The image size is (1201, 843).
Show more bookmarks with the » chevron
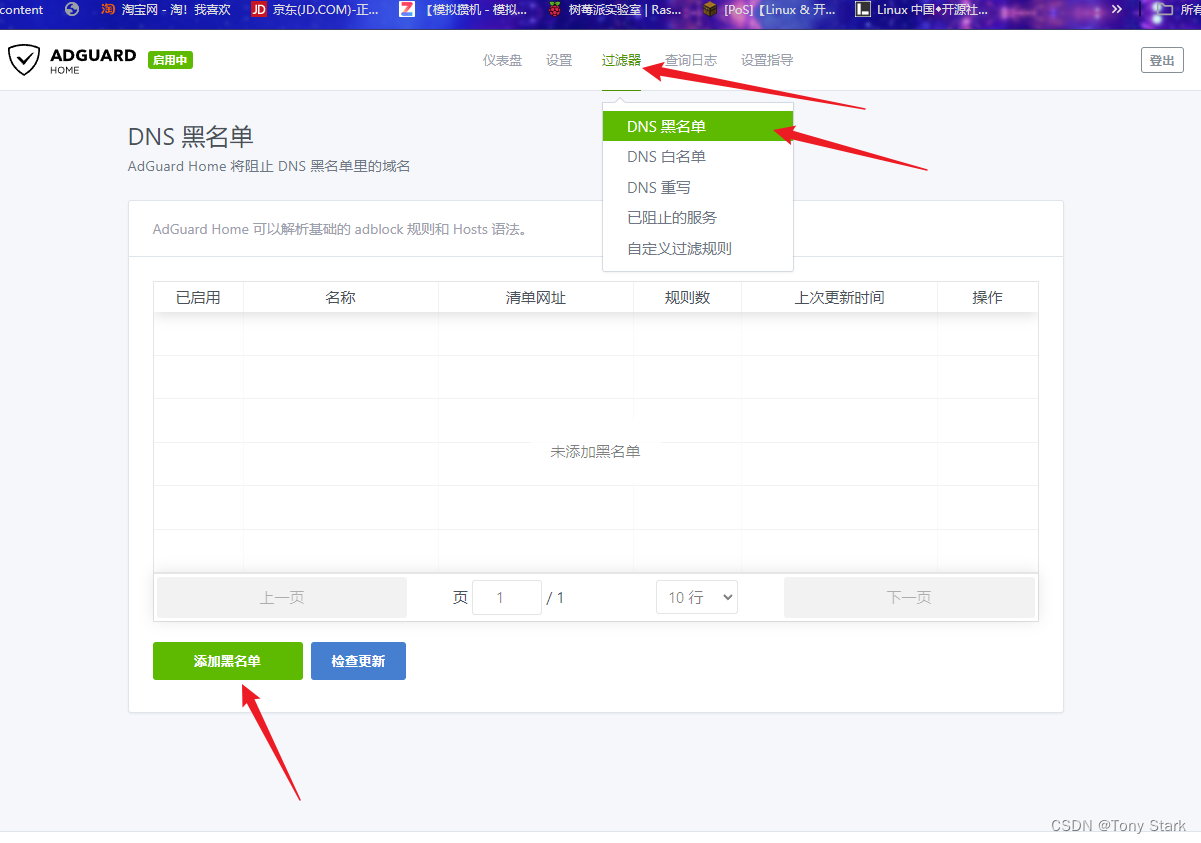[x=1117, y=9]
